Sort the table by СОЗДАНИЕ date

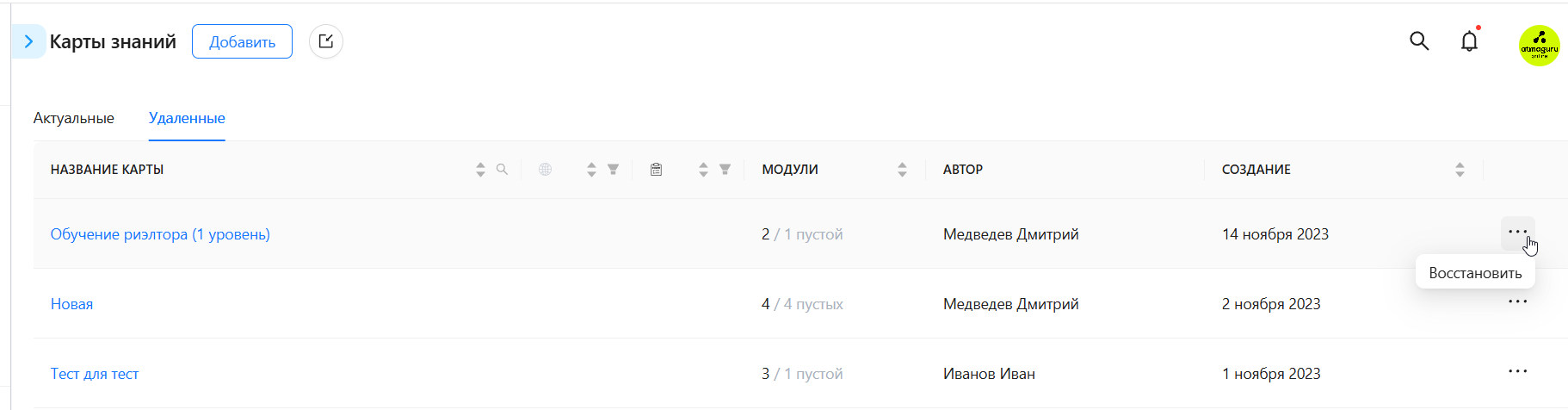coord(1460,170)
